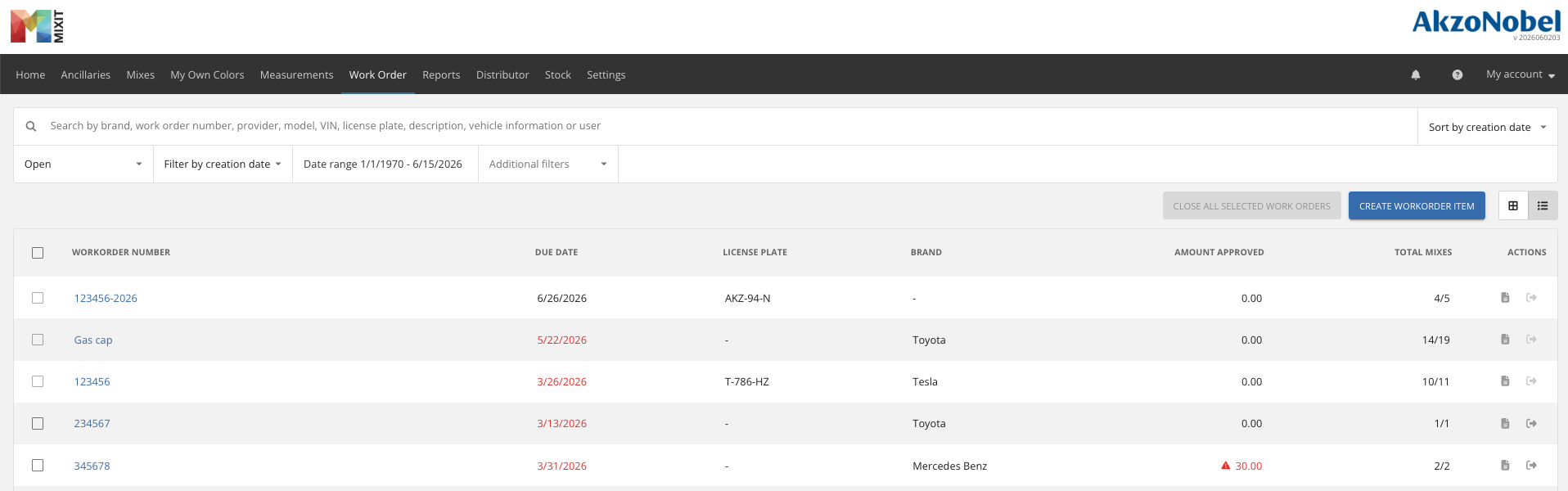The image size is (1568, 491).
Task: Click the search magnifier icon
Action: pos(31,126)
